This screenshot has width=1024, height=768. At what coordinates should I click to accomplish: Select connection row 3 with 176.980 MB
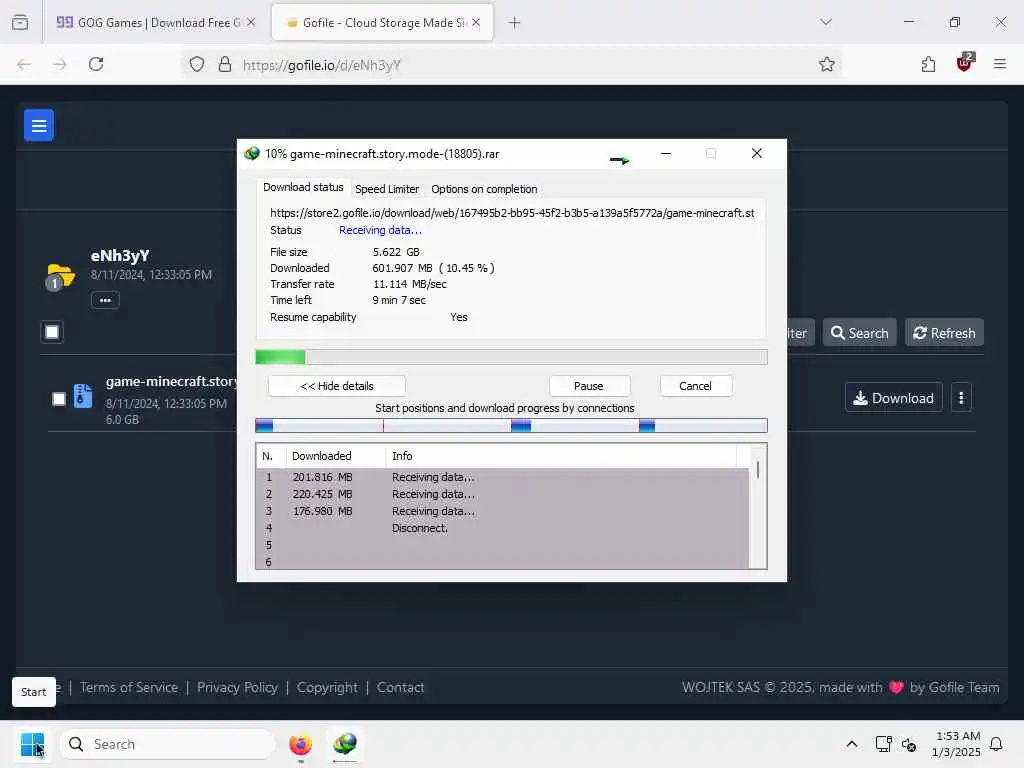(x=502, y=511)
